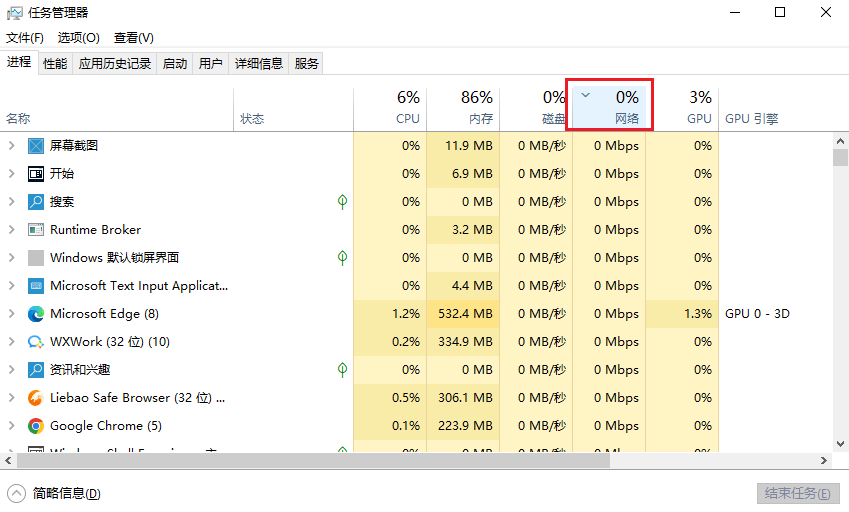
Task: Click the Google Chrome icon
Action: pos(36,426)
